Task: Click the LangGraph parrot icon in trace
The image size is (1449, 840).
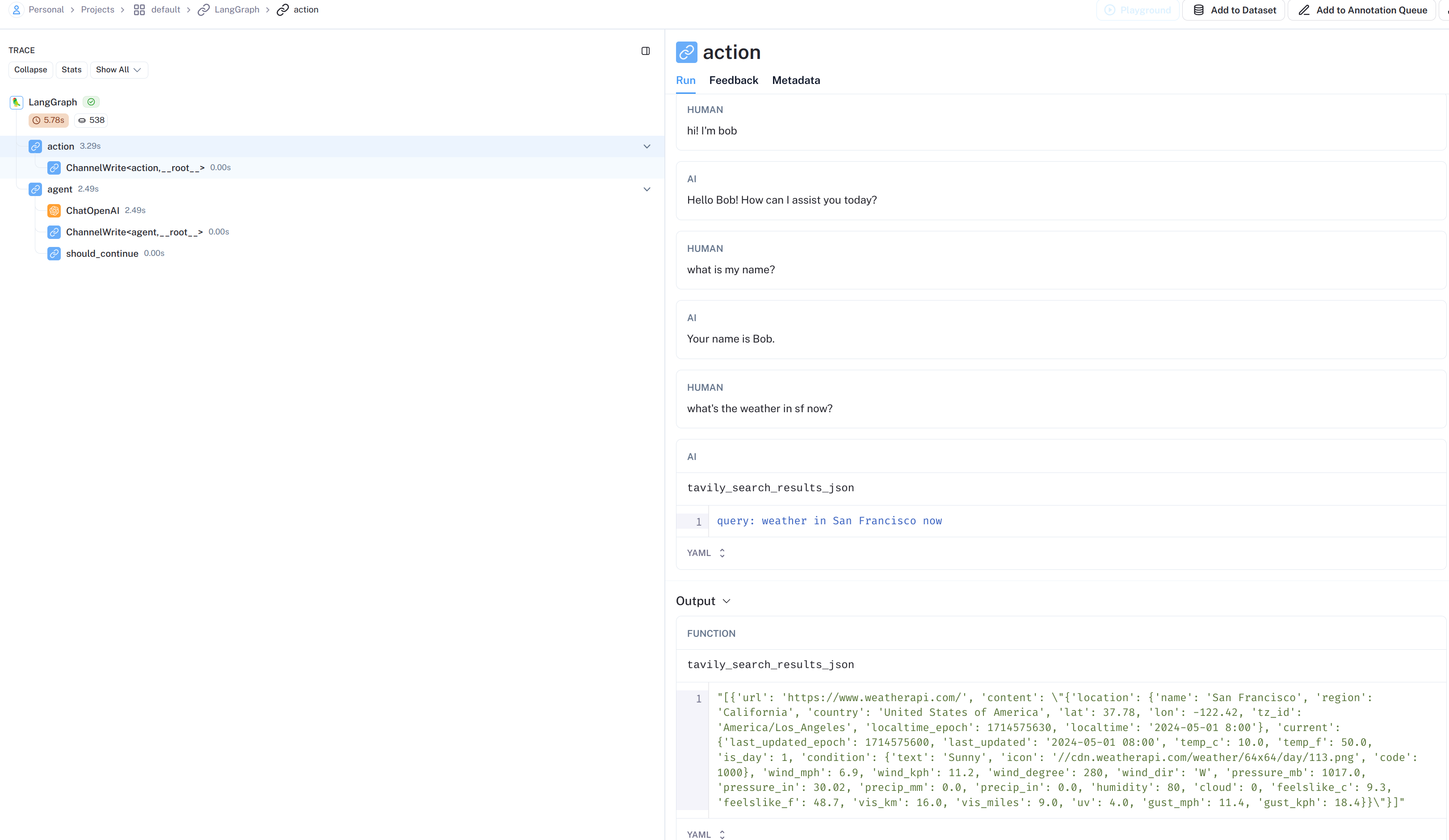Action: pyautogui.click(x=17, y=102)
